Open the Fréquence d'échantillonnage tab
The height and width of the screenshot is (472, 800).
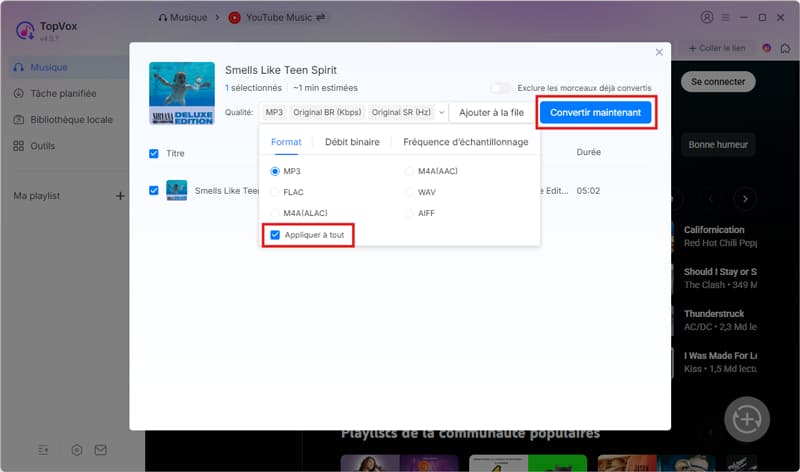[465, 142]
